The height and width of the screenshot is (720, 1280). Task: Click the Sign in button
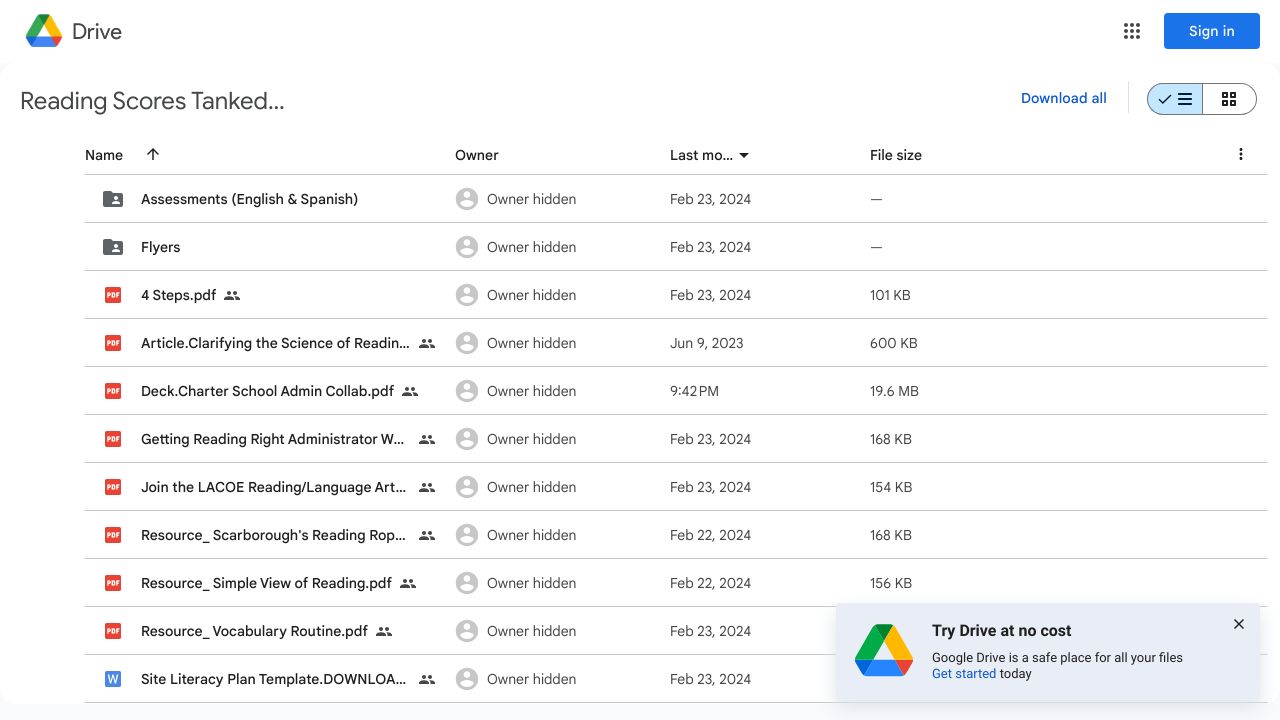click(x=1211, y=31)
